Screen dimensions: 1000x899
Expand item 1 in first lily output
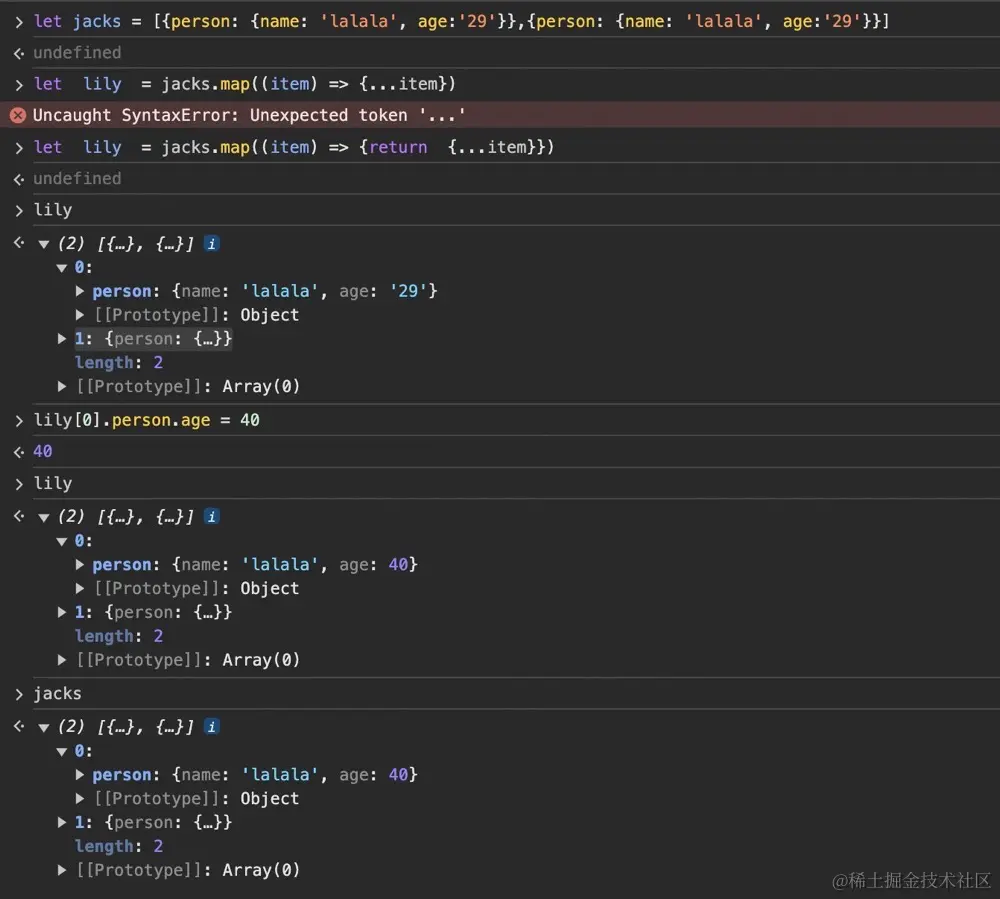[x=62, y=339]
